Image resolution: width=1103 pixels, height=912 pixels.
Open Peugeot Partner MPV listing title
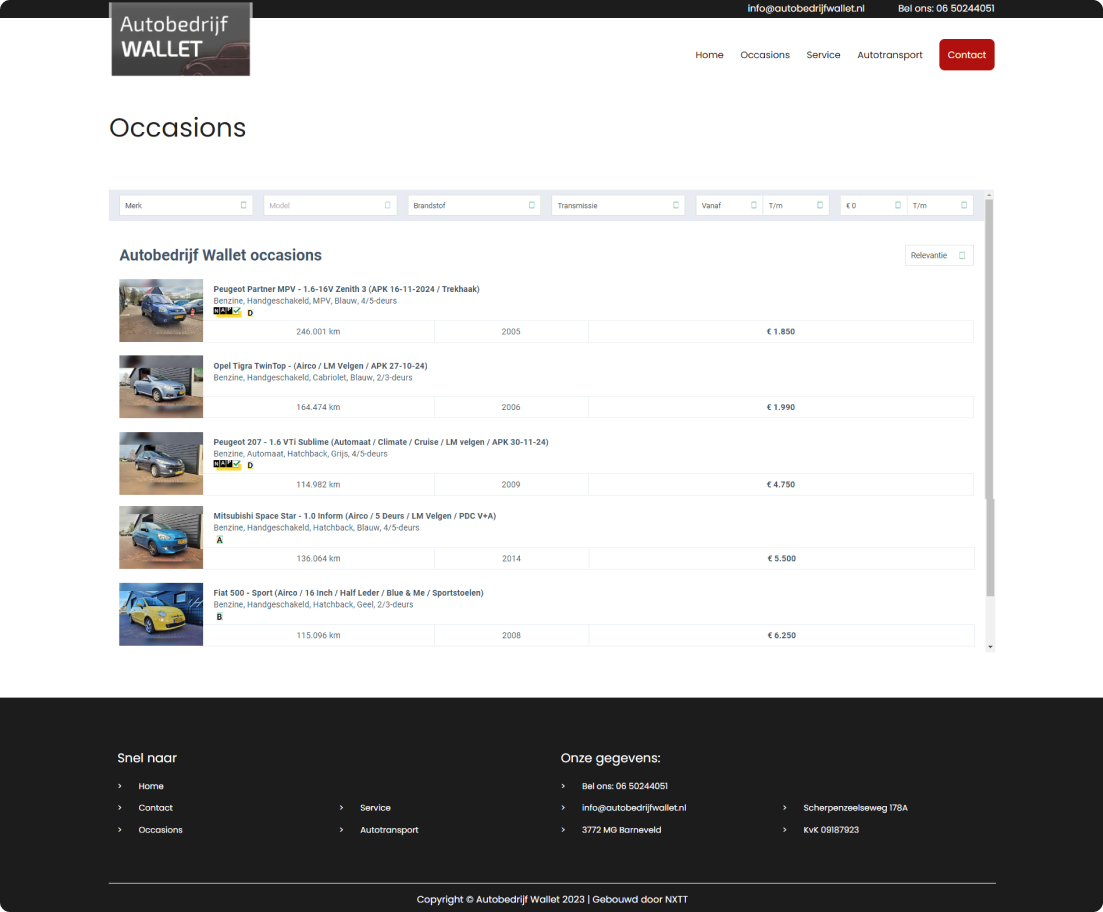tap(346, 289)
